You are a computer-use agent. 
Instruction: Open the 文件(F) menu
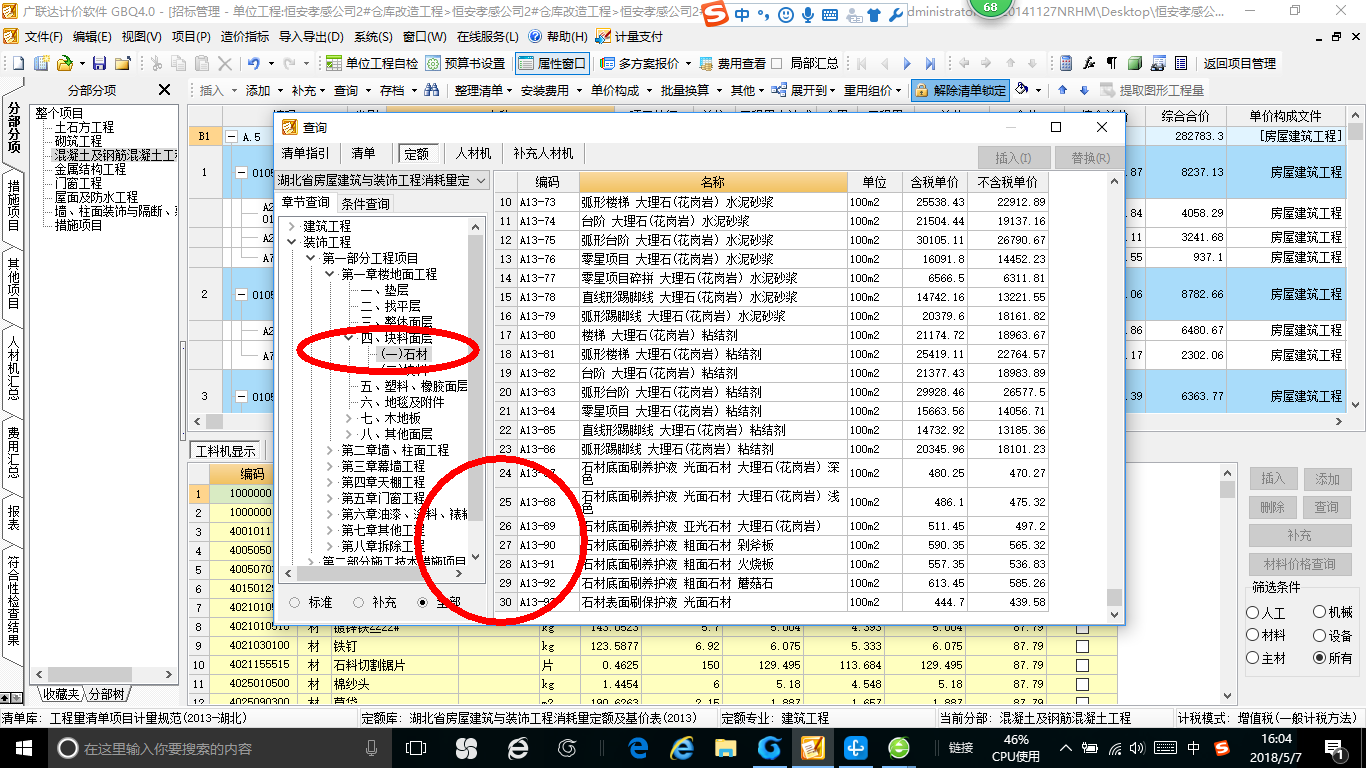click(x=44, y=36)
